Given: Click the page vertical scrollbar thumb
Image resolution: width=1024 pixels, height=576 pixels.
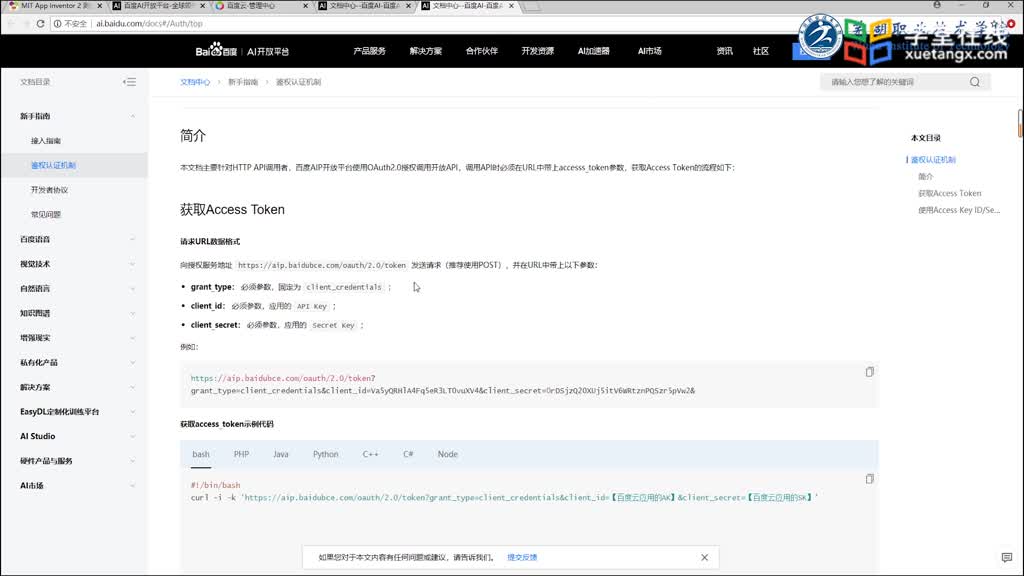Looking at the screenshot, I should (x=1019, y=123).
